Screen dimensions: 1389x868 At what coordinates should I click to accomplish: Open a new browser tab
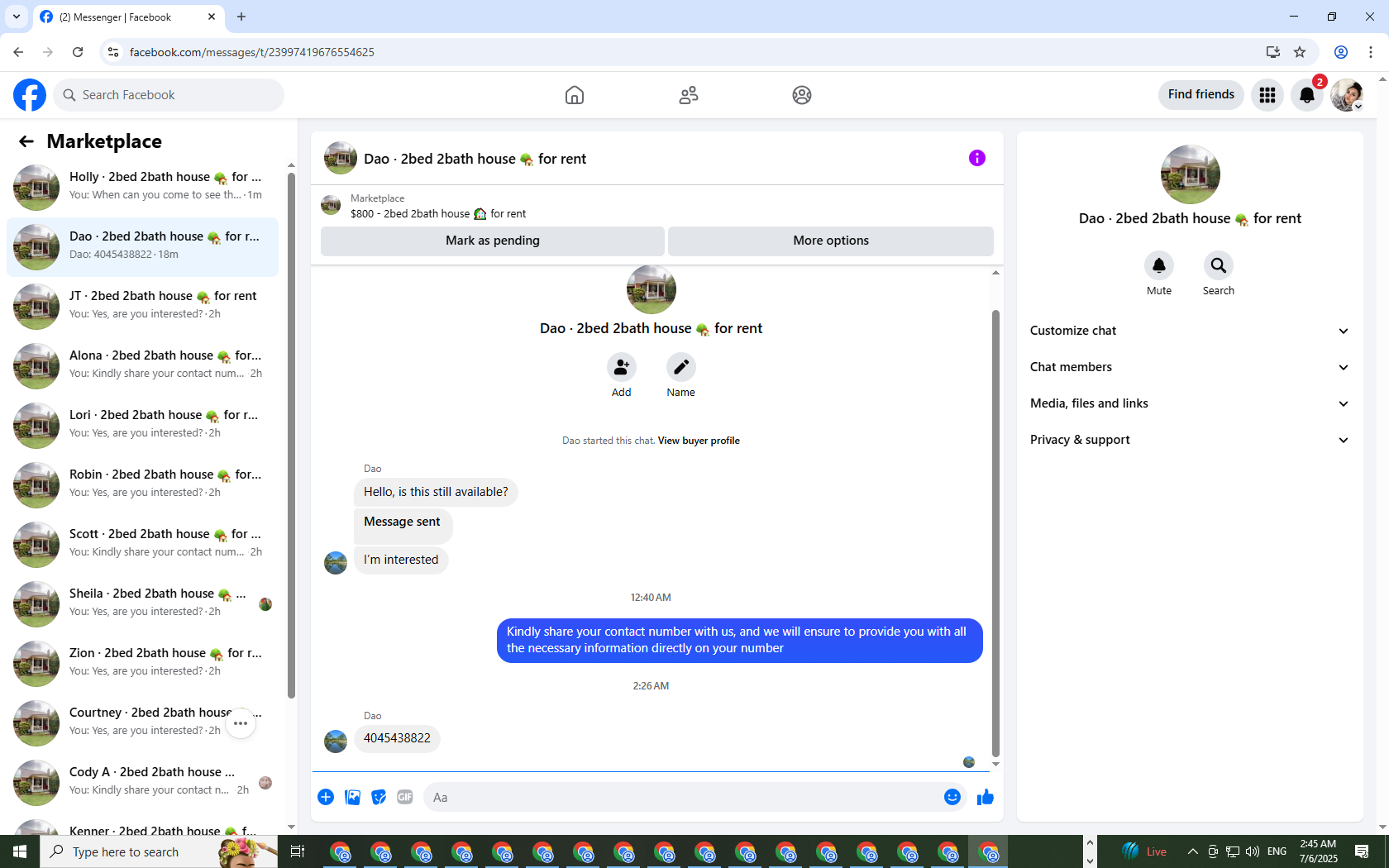pos(241,17)
